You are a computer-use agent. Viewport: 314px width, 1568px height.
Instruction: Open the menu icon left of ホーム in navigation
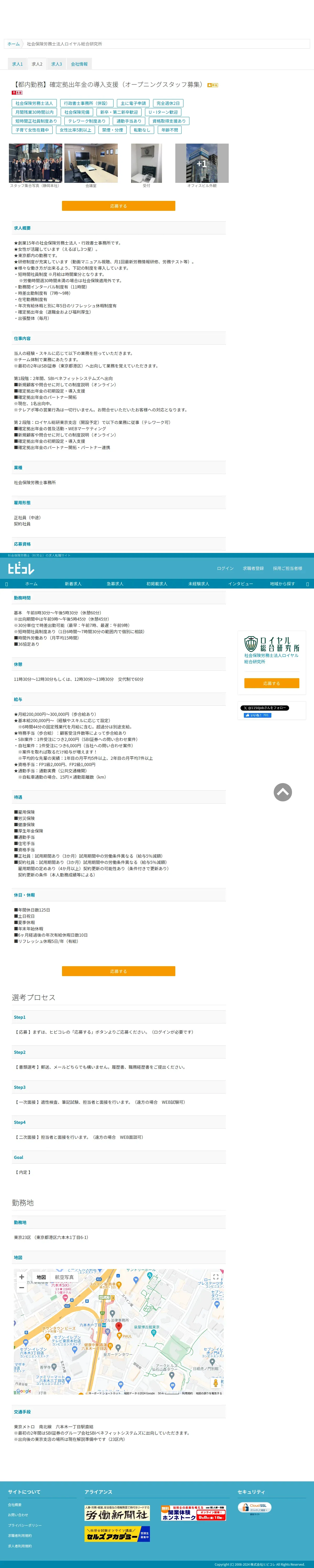point(7,584)
